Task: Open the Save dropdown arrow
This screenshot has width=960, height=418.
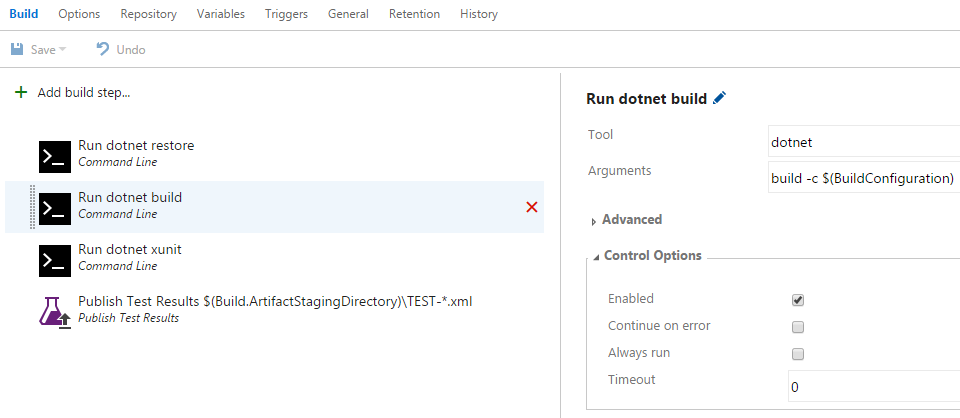Action: 62,50
